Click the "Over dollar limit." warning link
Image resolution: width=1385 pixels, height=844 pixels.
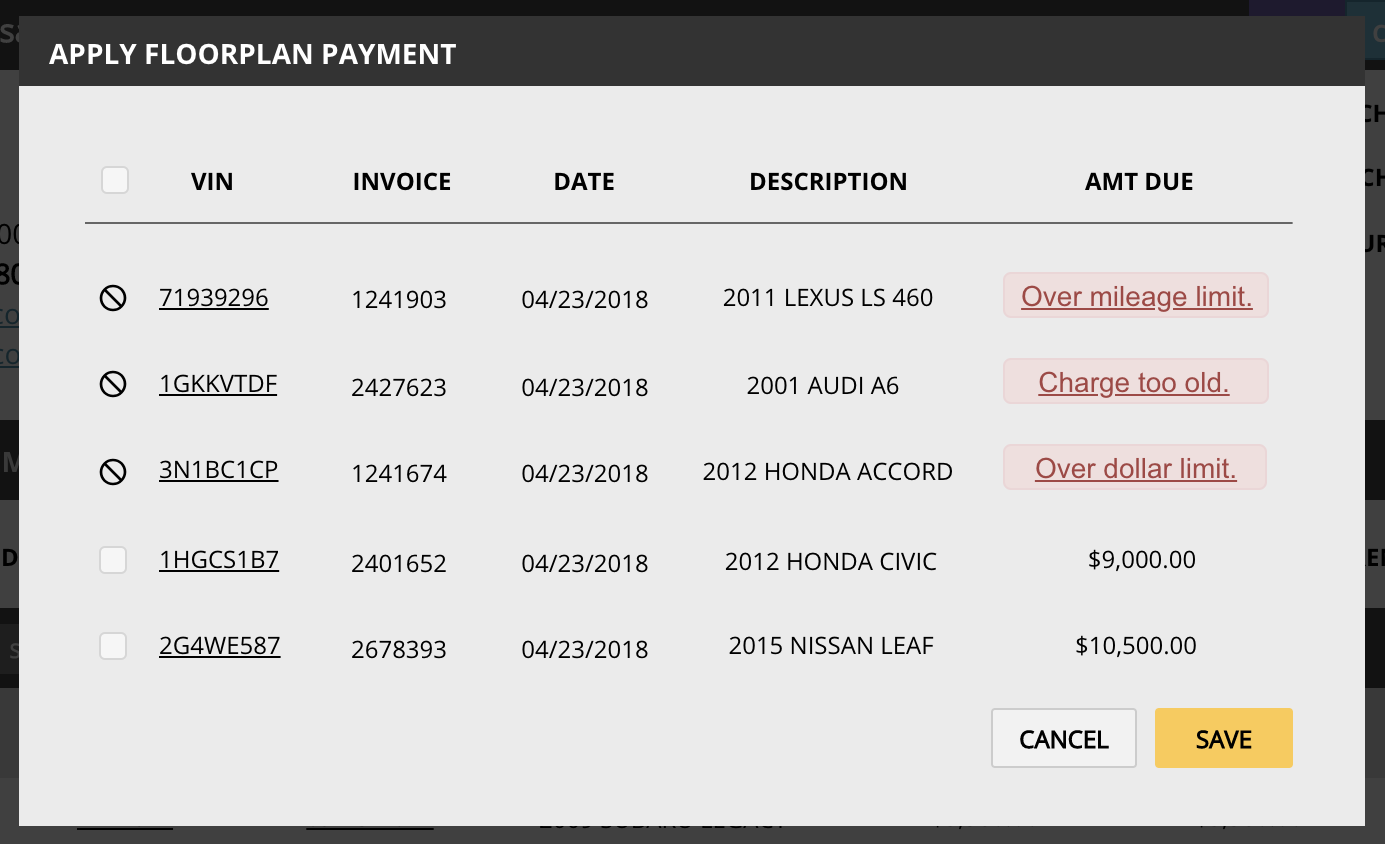click(1135, 468)
